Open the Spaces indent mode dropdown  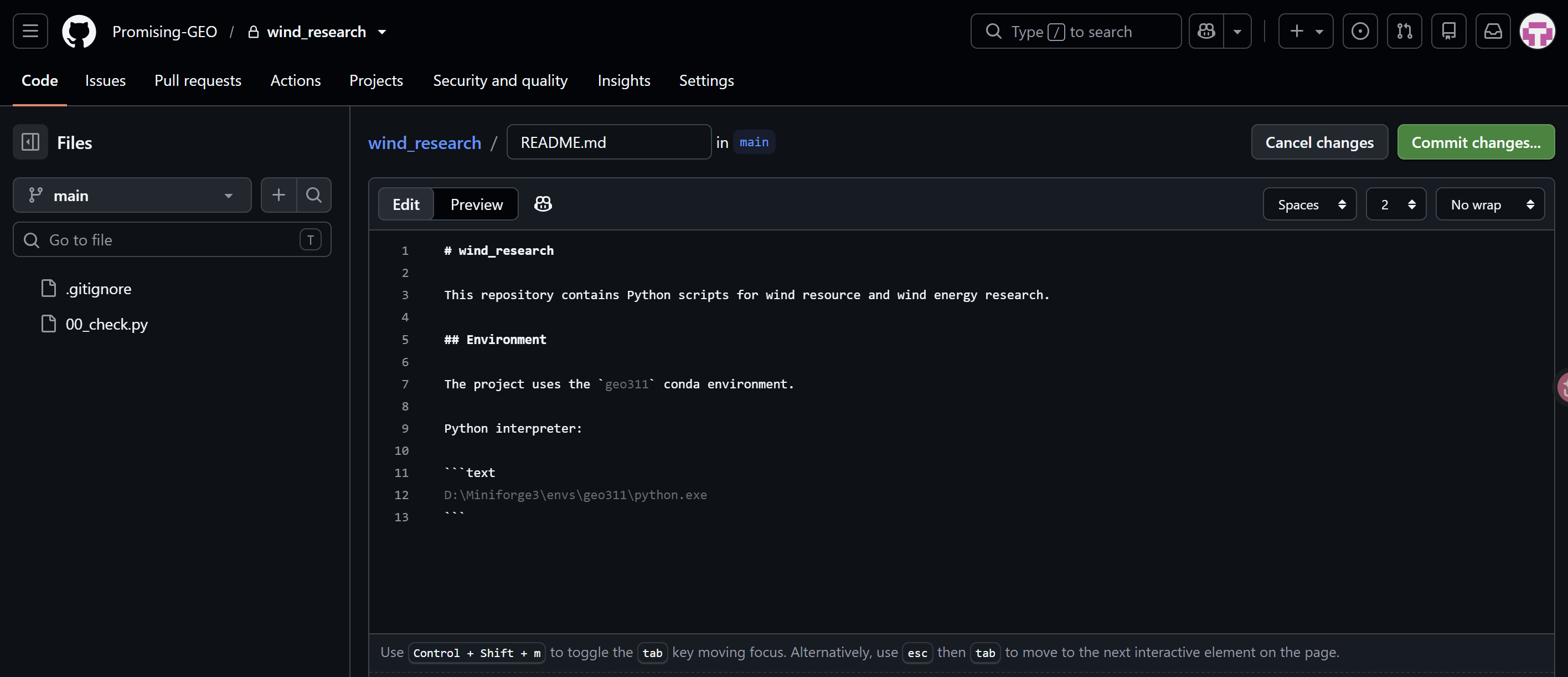[1310, 204]
